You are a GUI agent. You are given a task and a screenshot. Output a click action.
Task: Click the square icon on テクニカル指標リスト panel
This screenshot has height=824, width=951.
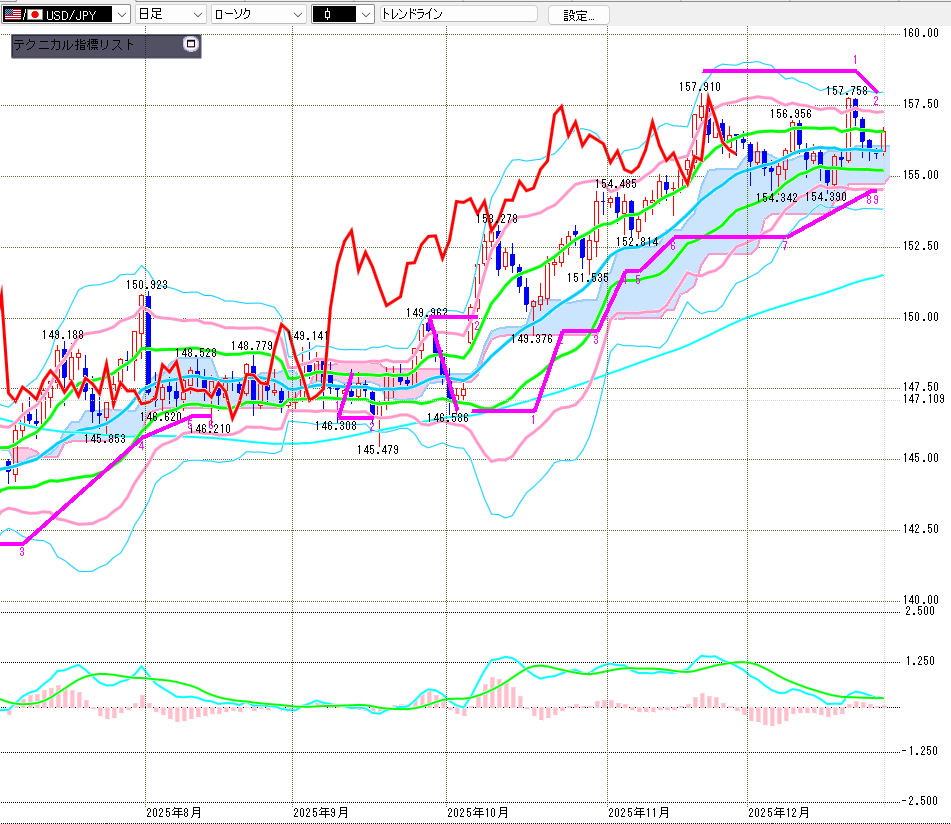coord(191,45)
